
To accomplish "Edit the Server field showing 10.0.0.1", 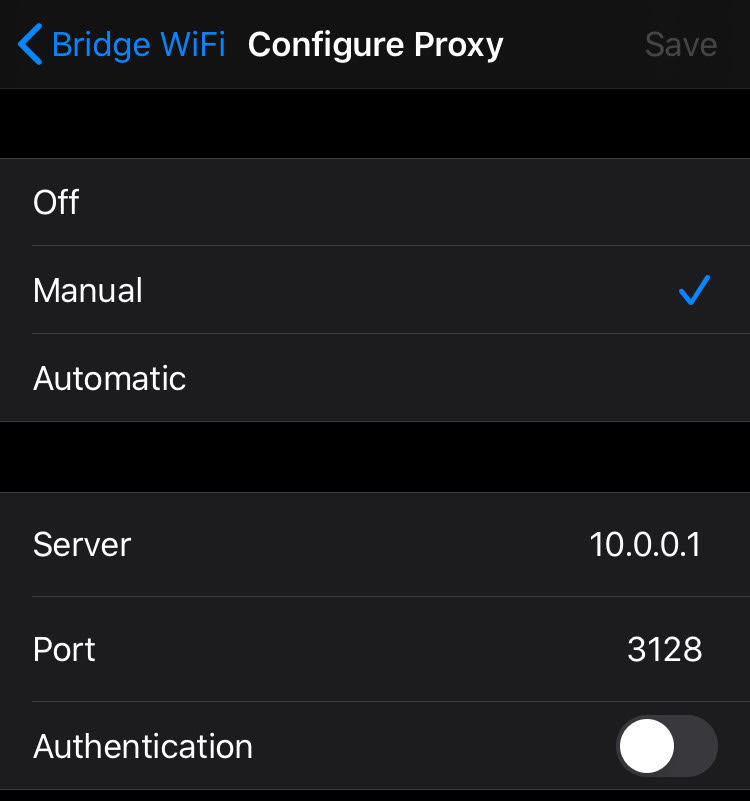I will point(645,545).
